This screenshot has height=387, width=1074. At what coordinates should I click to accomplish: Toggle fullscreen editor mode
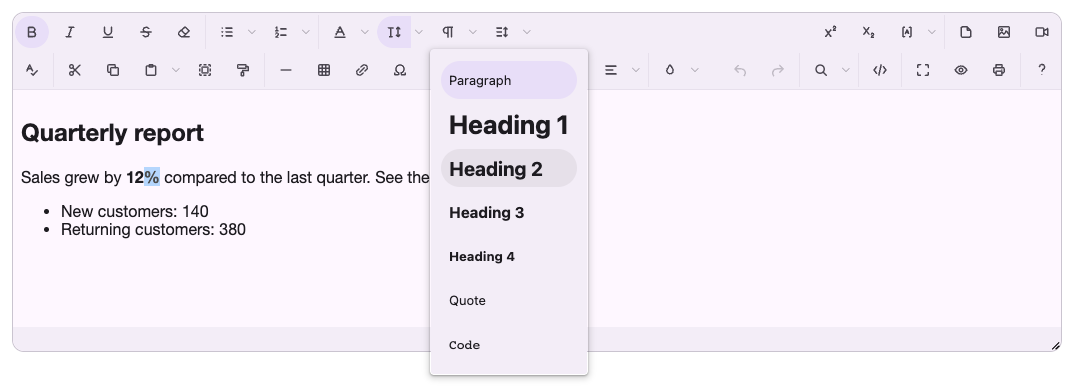tap(923, 70)
